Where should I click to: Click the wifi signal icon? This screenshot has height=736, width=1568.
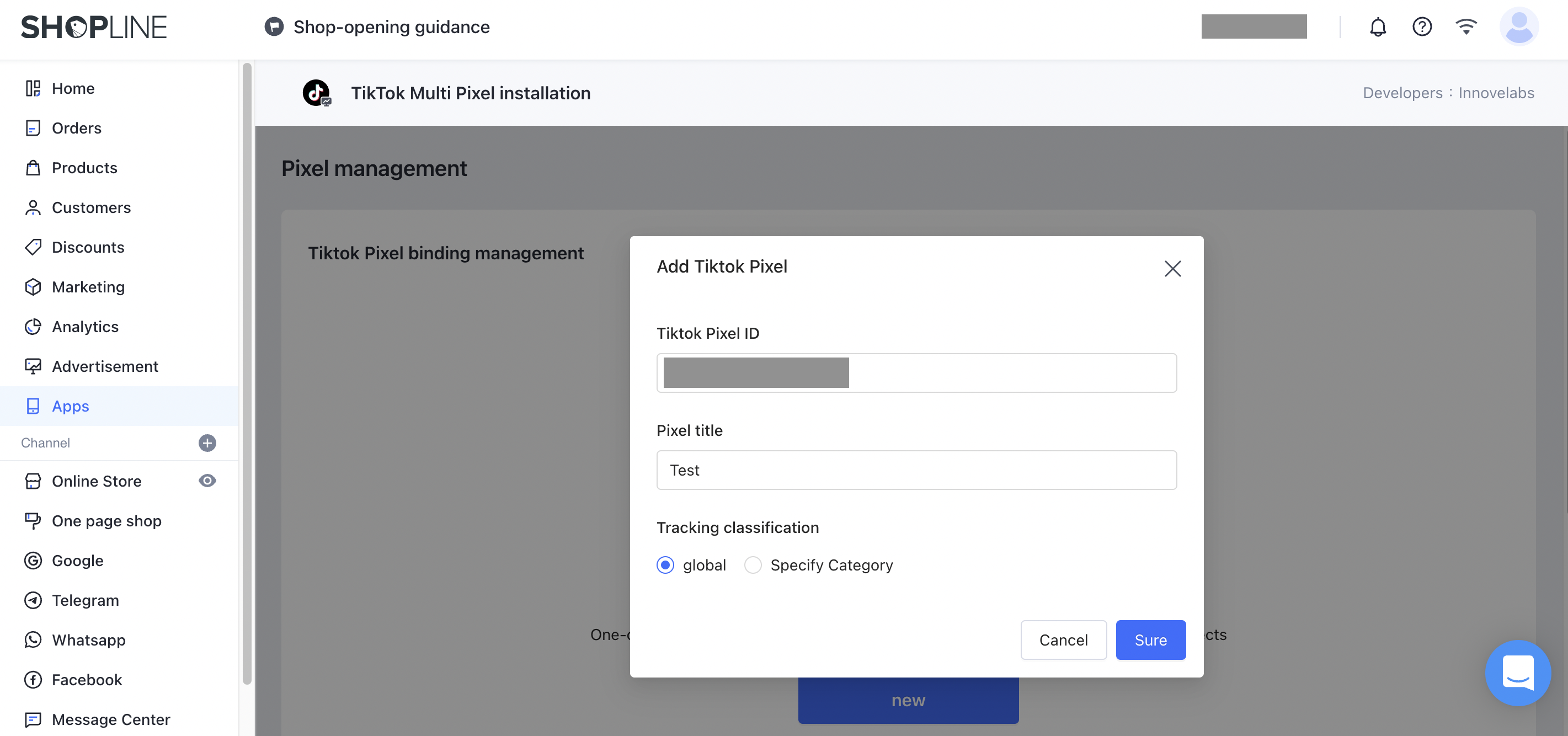pos(1466,27)
